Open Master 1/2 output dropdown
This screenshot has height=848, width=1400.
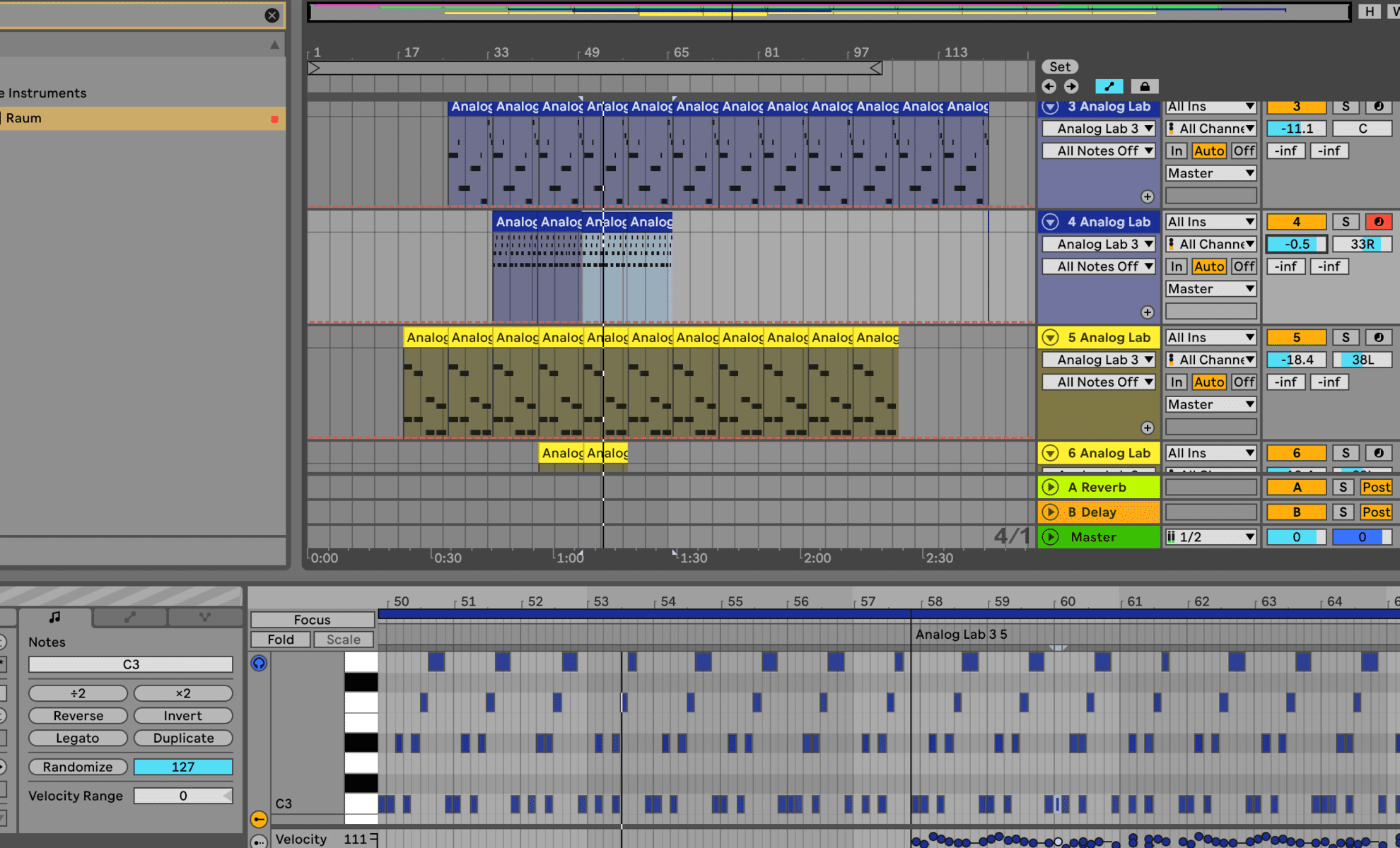[x=1211, y=537]
